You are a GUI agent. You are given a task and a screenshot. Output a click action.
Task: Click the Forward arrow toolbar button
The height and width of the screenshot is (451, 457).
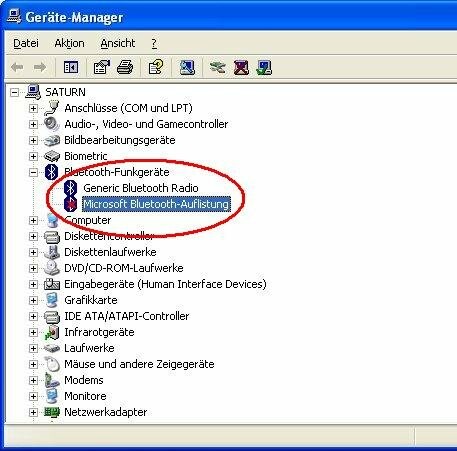click(40, 68)
